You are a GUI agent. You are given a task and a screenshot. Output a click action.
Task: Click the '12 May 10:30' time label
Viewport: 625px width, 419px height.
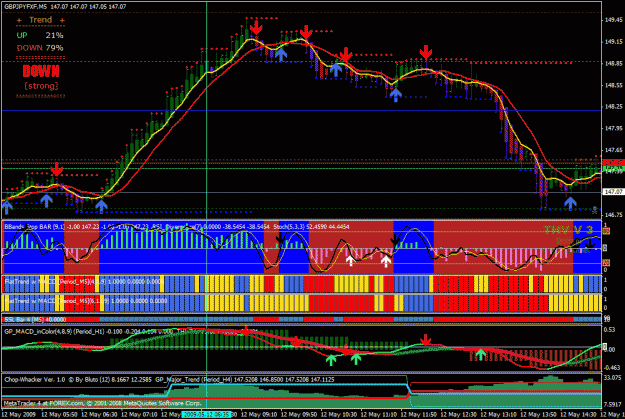coord(338,415)
